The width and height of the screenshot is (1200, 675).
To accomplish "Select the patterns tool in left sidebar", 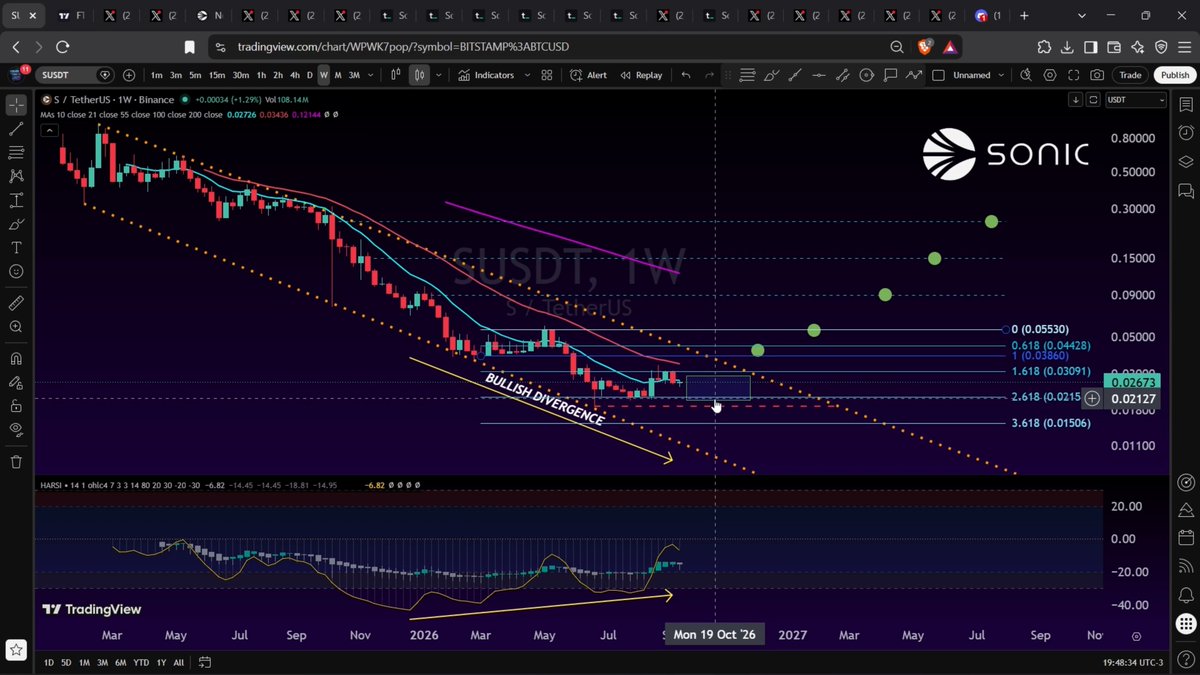I will point(16,176).
